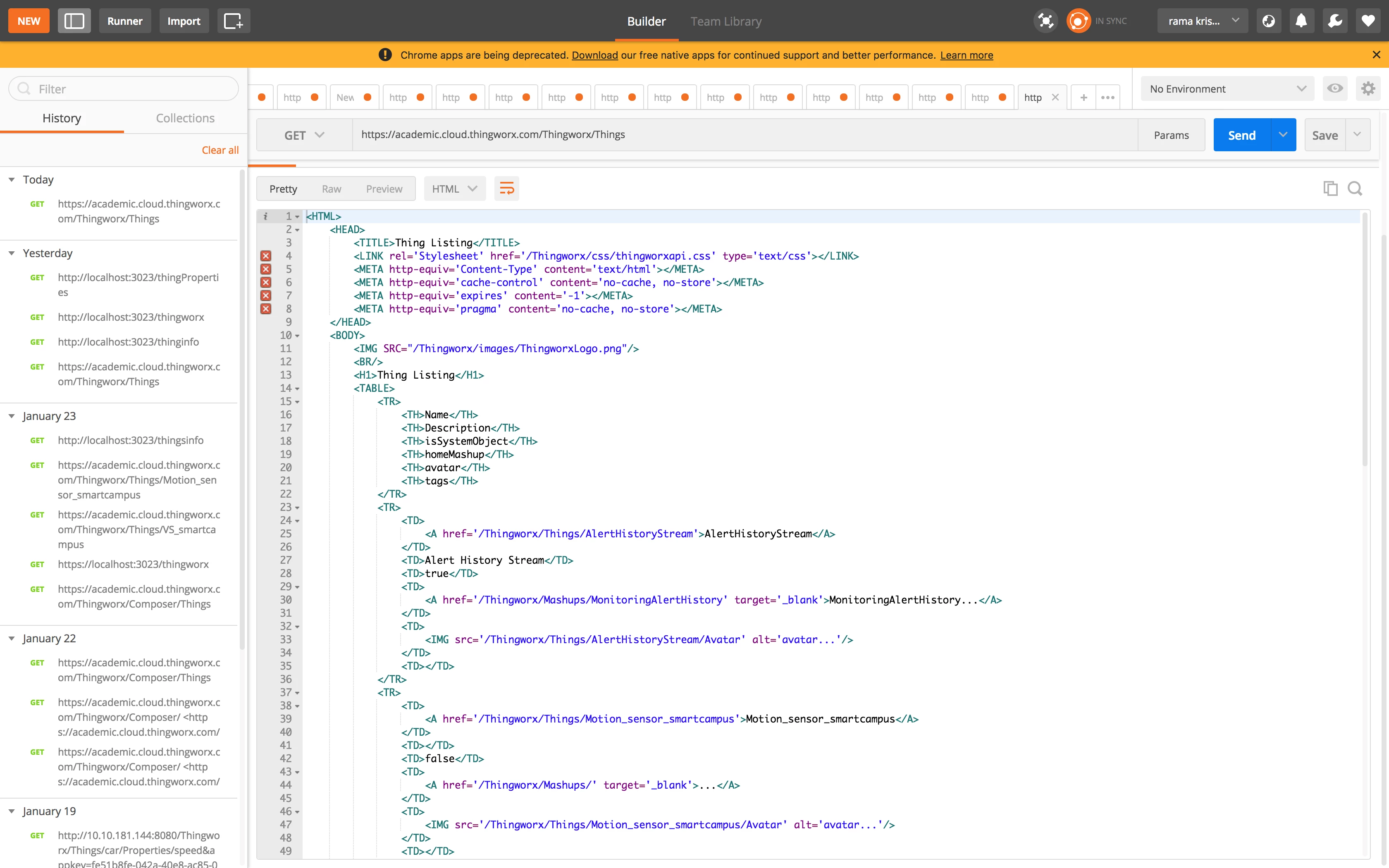Screen dimensions: 1389x868
Task: Open new window icon in top toolbar
Action: tap(234, 21)
